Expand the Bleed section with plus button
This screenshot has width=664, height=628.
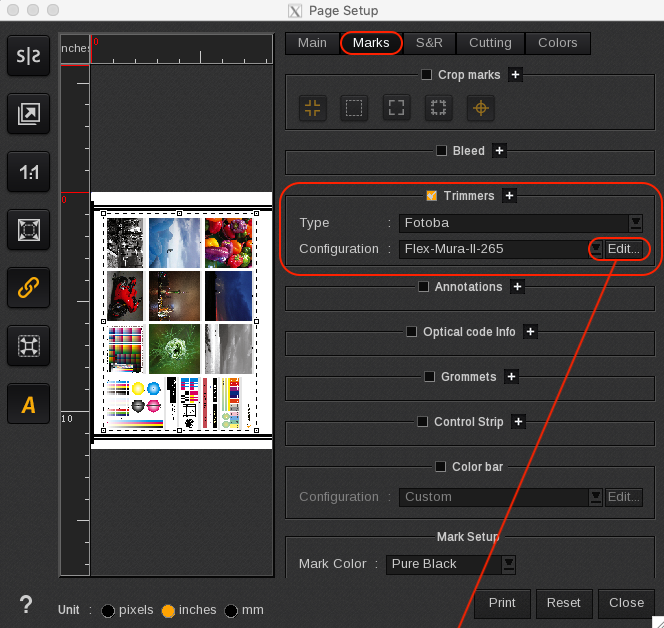point(500,151)
